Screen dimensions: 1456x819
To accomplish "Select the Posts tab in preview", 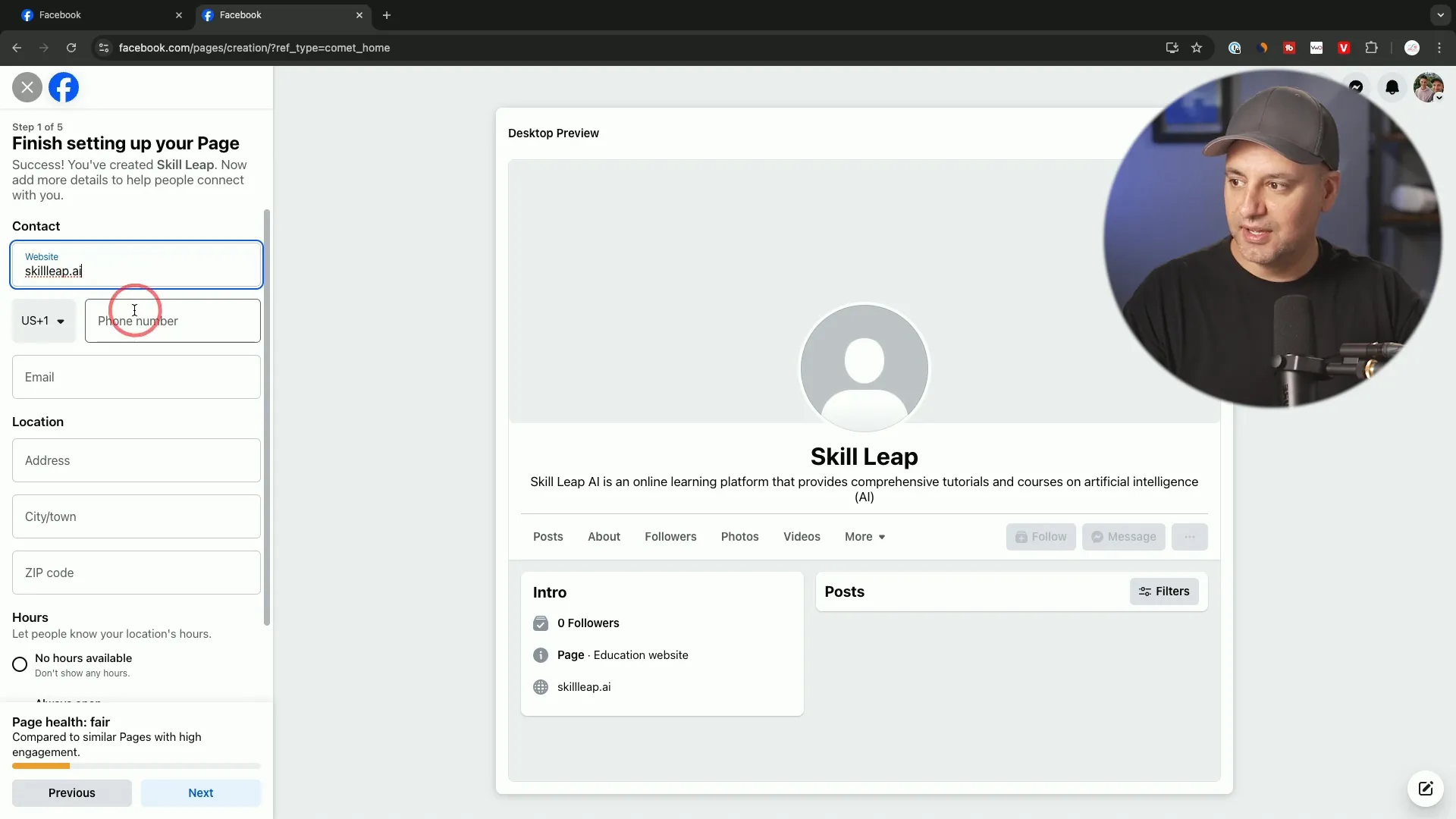I will [548, 537].
